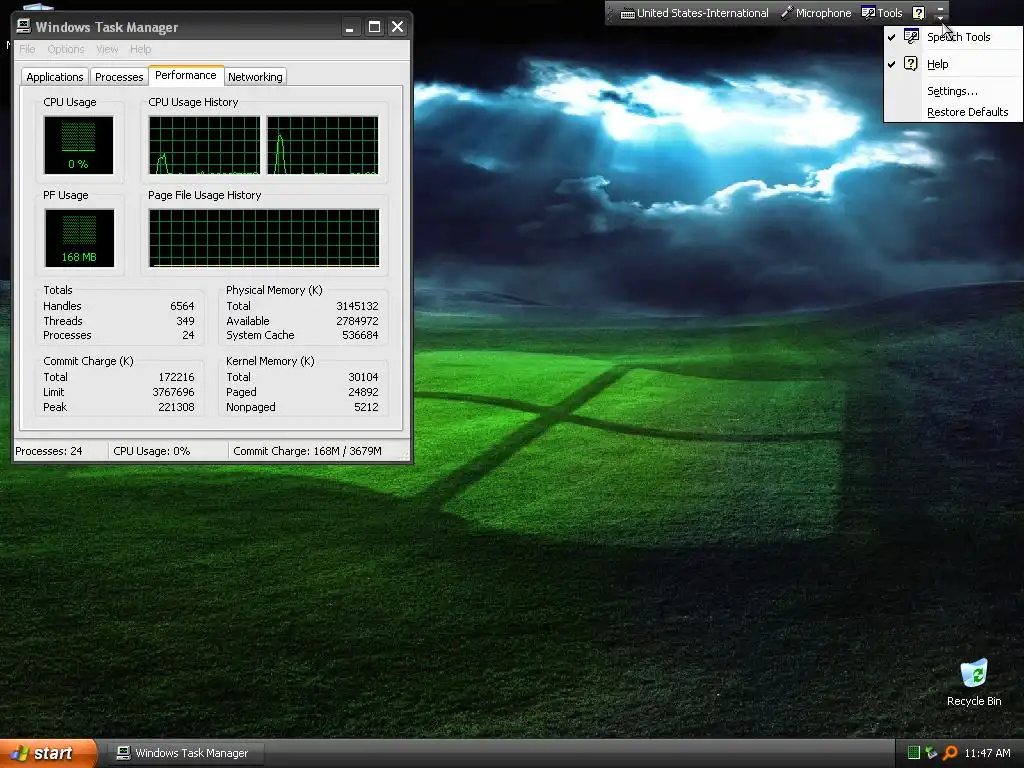
Task: Click the CPU Usage gauge showing 0 %
Action: (x=78, y=145)
